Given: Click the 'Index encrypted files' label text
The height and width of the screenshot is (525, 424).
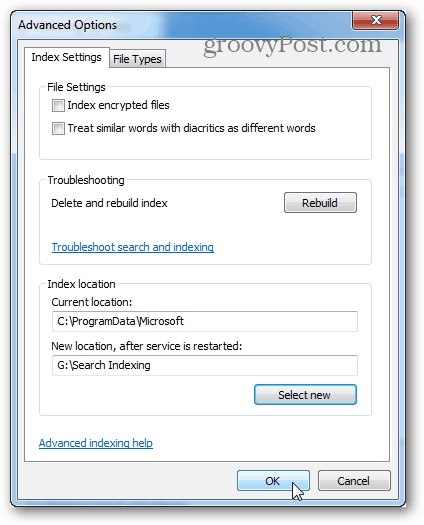Looking at the screenshot, I should (119, 105).
